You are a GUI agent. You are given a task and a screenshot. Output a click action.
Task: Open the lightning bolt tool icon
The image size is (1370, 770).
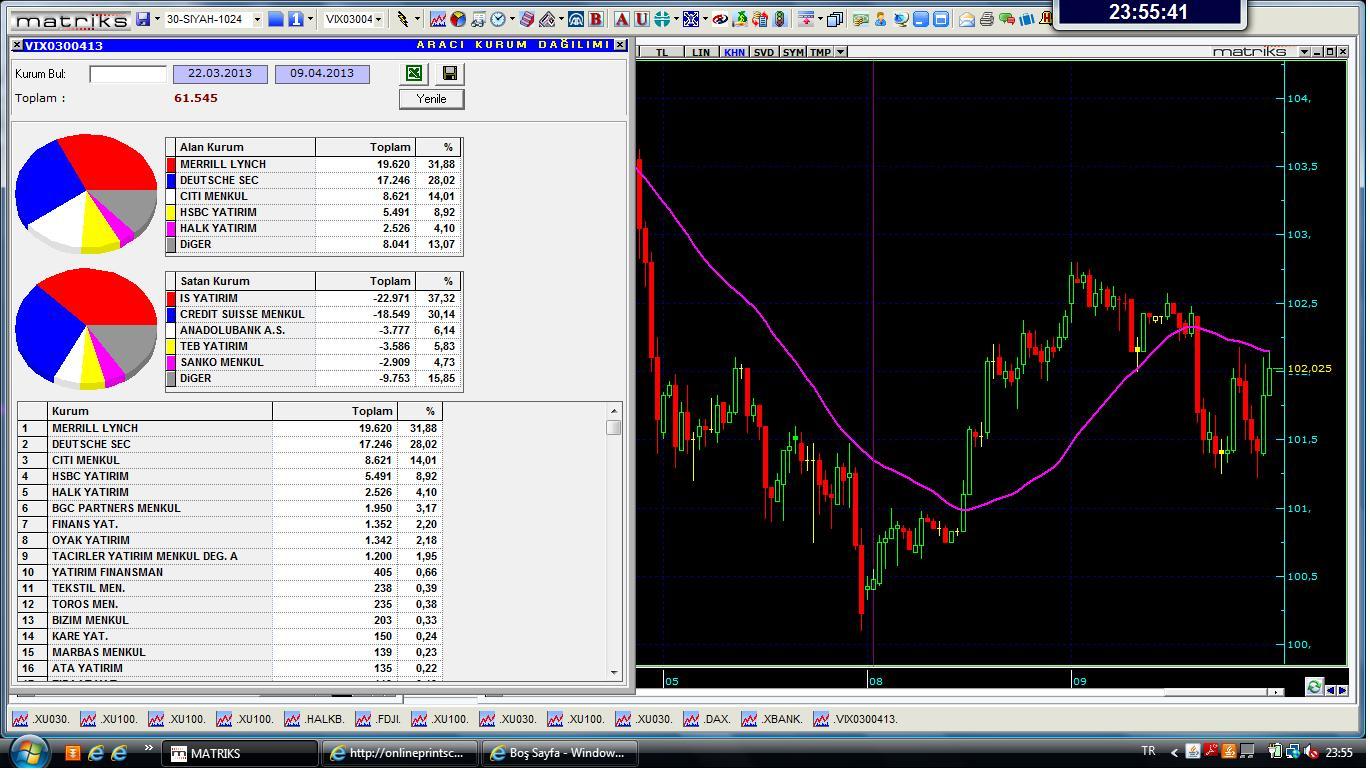[402, 19]
